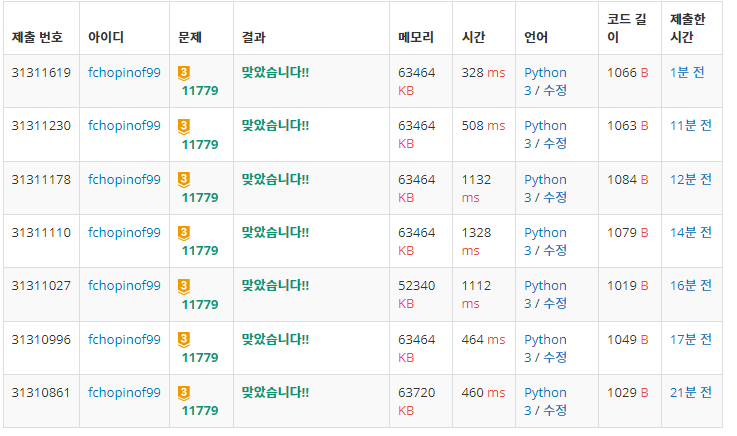Click the 1066 B code length

click(627, 73)
